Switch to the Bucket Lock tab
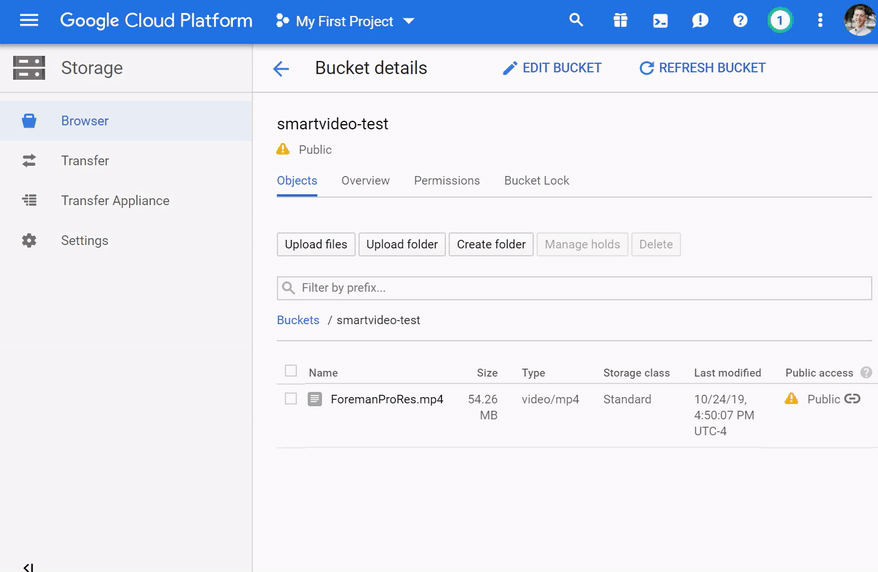878x572 pixels. [536, 181]
